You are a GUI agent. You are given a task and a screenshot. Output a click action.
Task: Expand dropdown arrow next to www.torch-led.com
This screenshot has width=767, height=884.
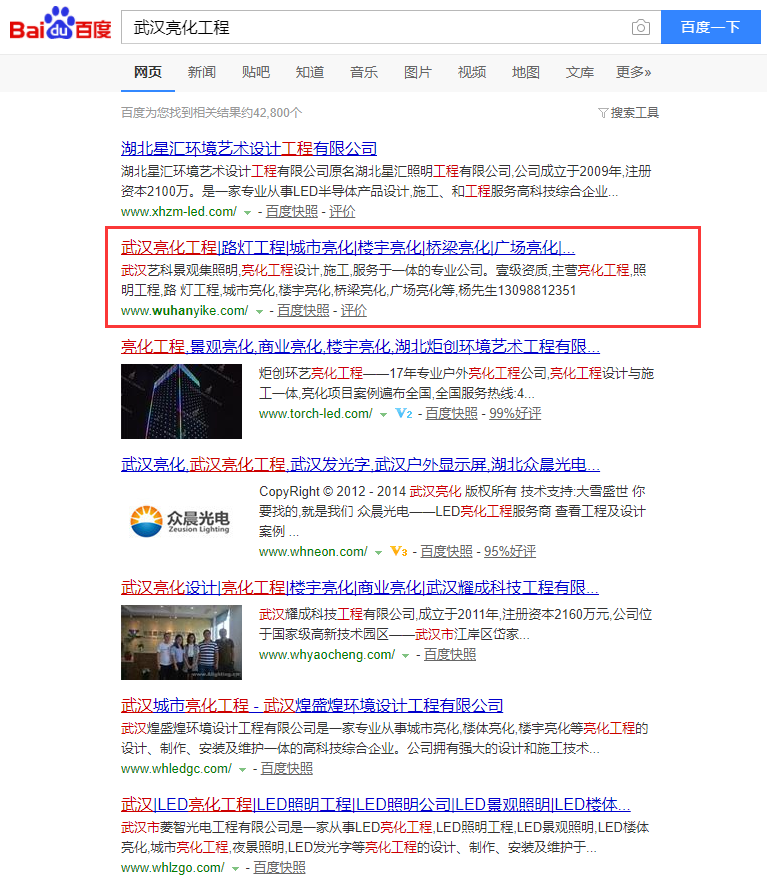(x=384, y=414)
